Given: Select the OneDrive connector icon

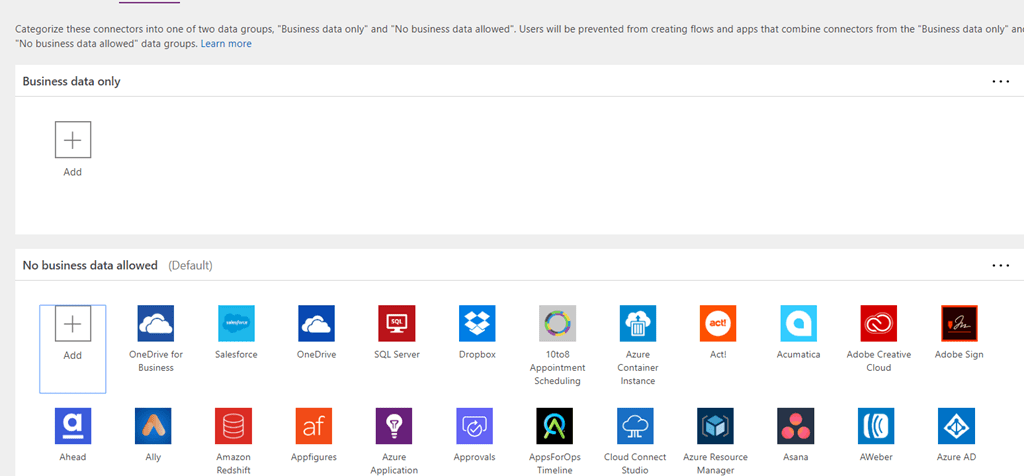Looking at the screenshot, I should pyautogui.click(x=317, y=323).
